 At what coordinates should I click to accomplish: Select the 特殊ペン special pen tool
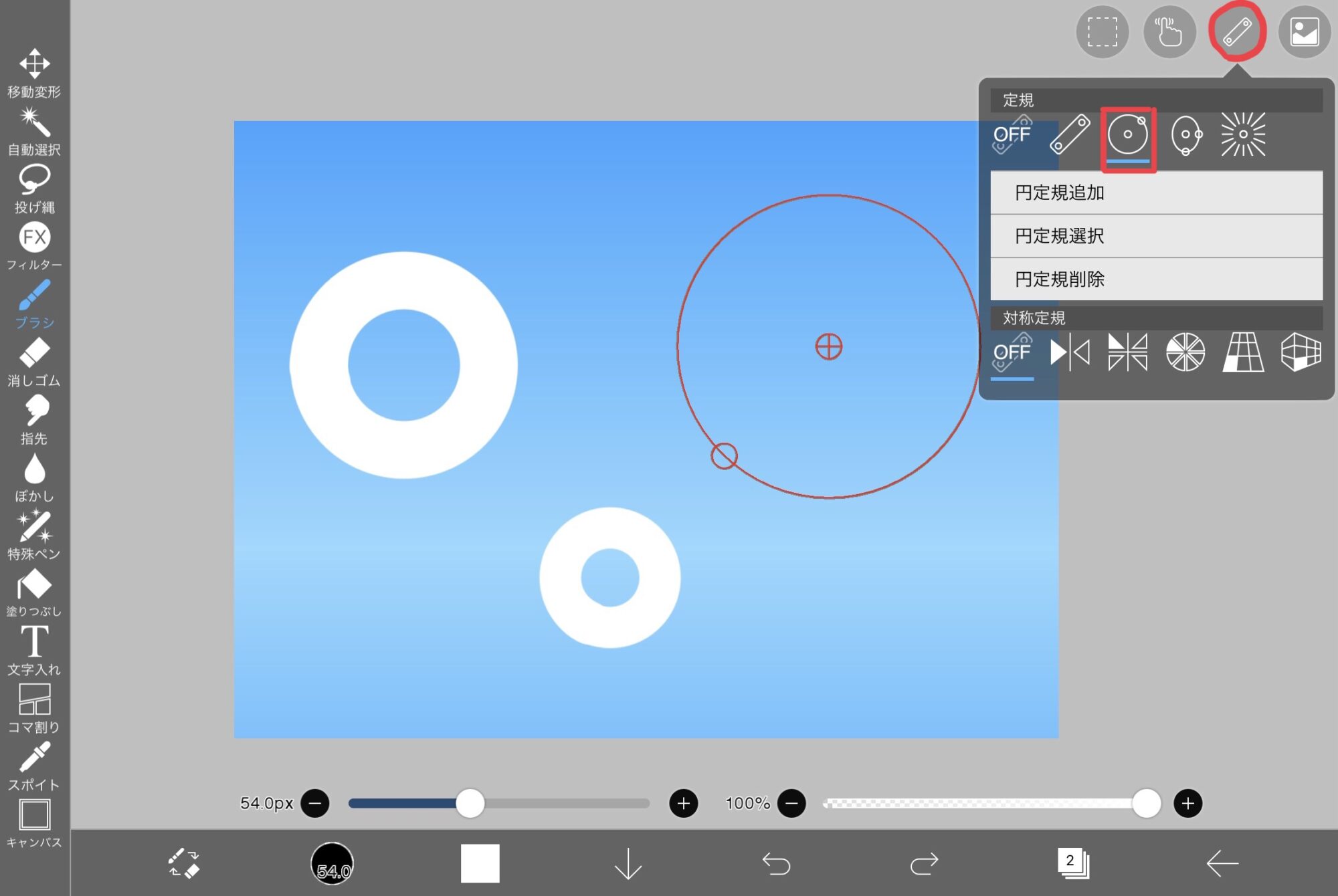pyautogui.click(x=34, y=535)
